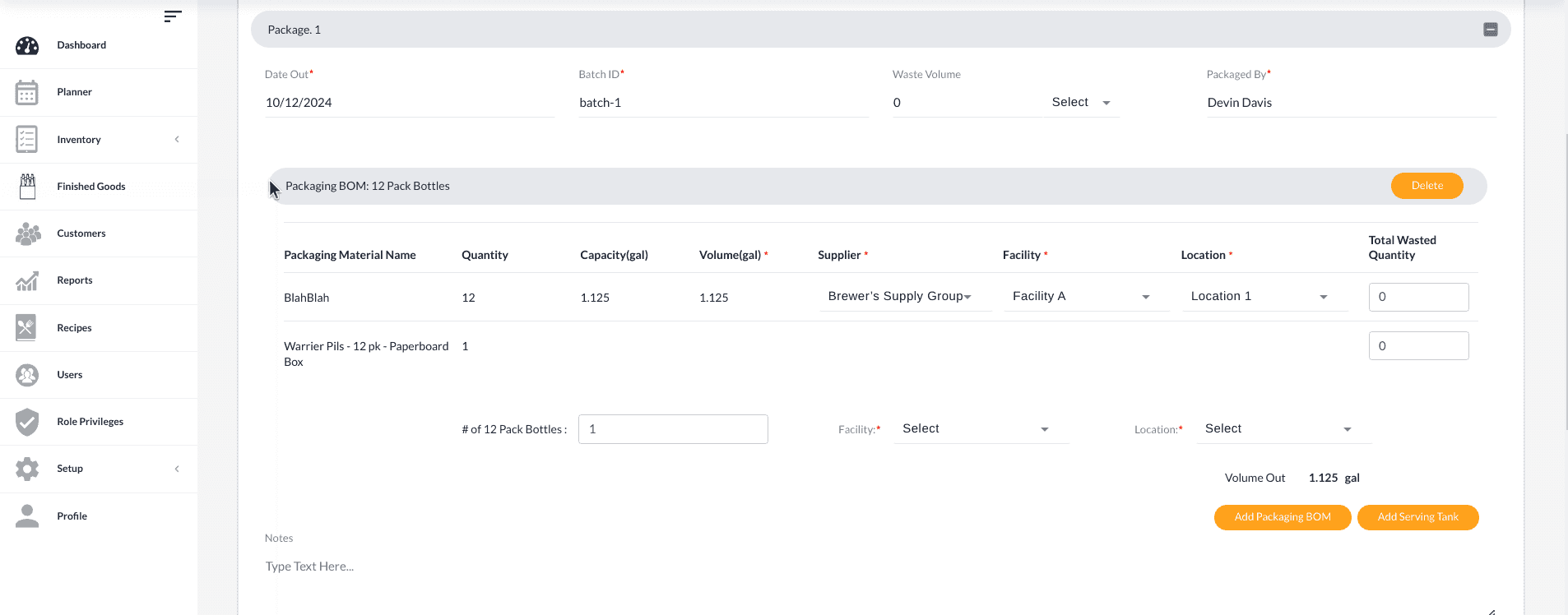1568x615 pixels.
Task: Click Add Packaging BOM button
Action: click(1283, 517)
